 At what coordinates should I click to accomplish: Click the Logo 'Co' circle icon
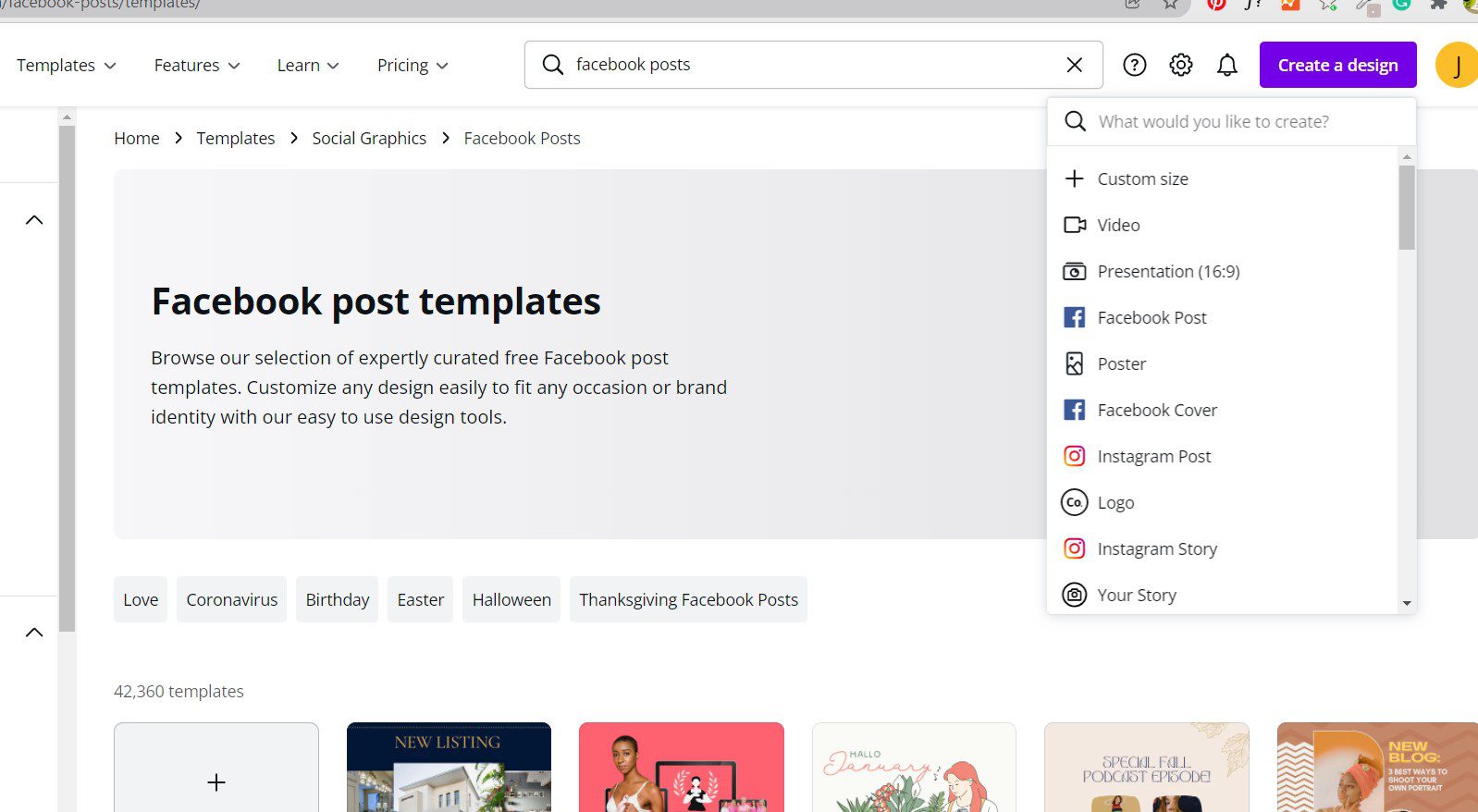(1074, 502)
